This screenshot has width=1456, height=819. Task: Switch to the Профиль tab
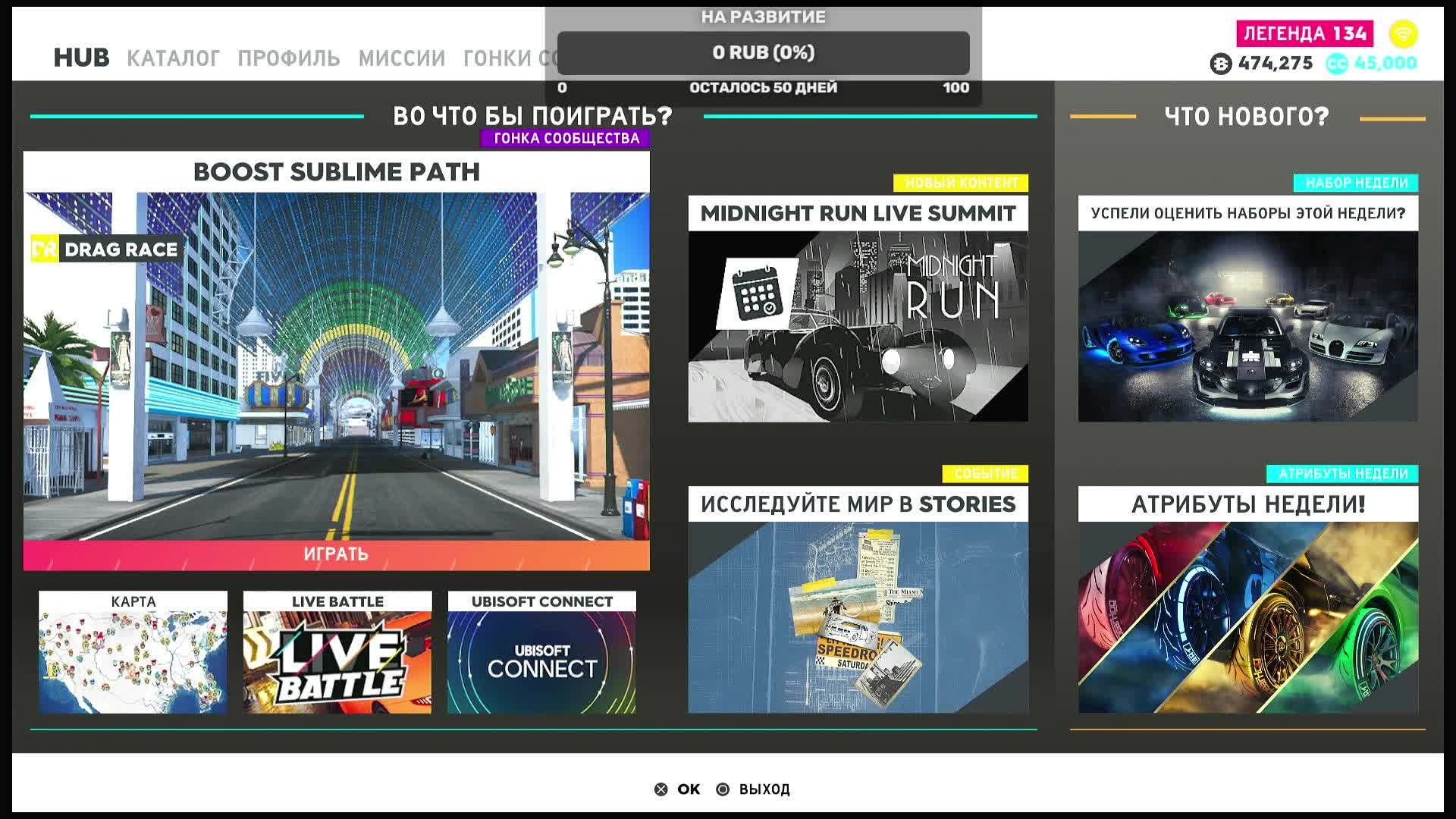(288, 58)
